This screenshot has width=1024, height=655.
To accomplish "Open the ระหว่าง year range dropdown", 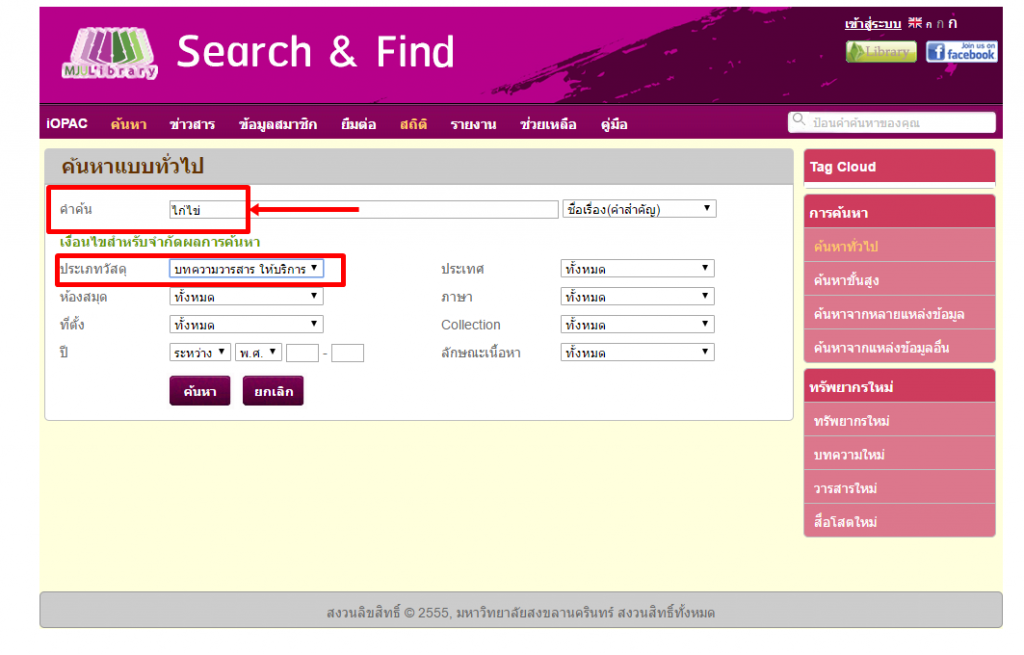I will point(199,351).
